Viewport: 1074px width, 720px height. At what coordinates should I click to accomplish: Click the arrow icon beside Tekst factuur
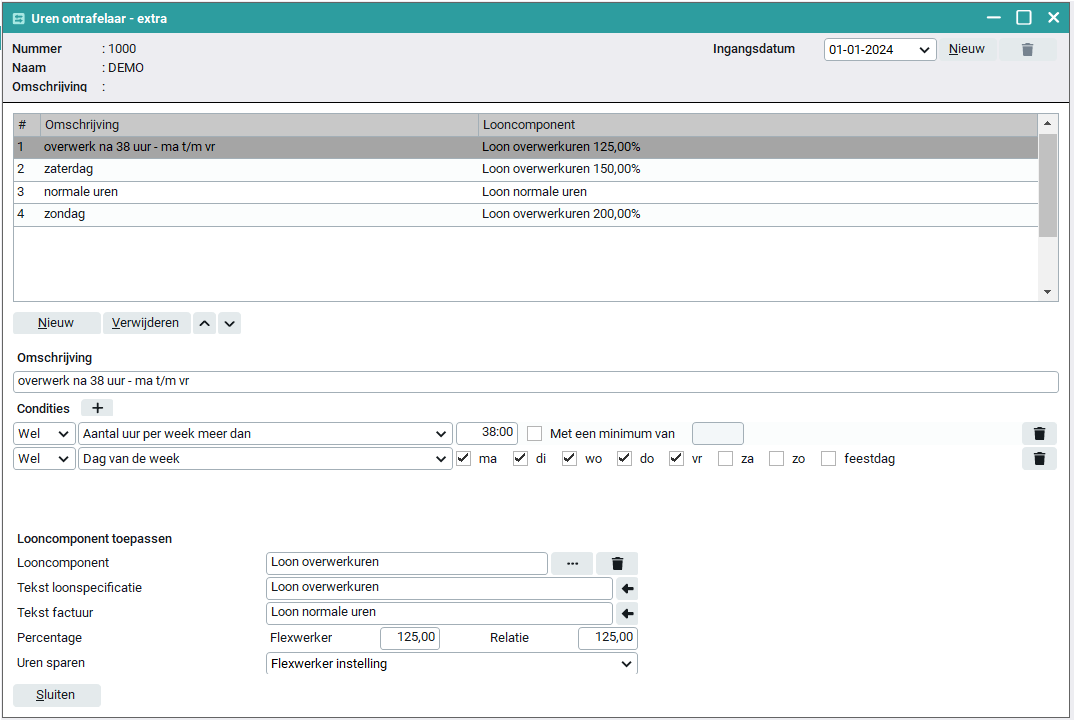pyautogui.click(x=628, y=613)
